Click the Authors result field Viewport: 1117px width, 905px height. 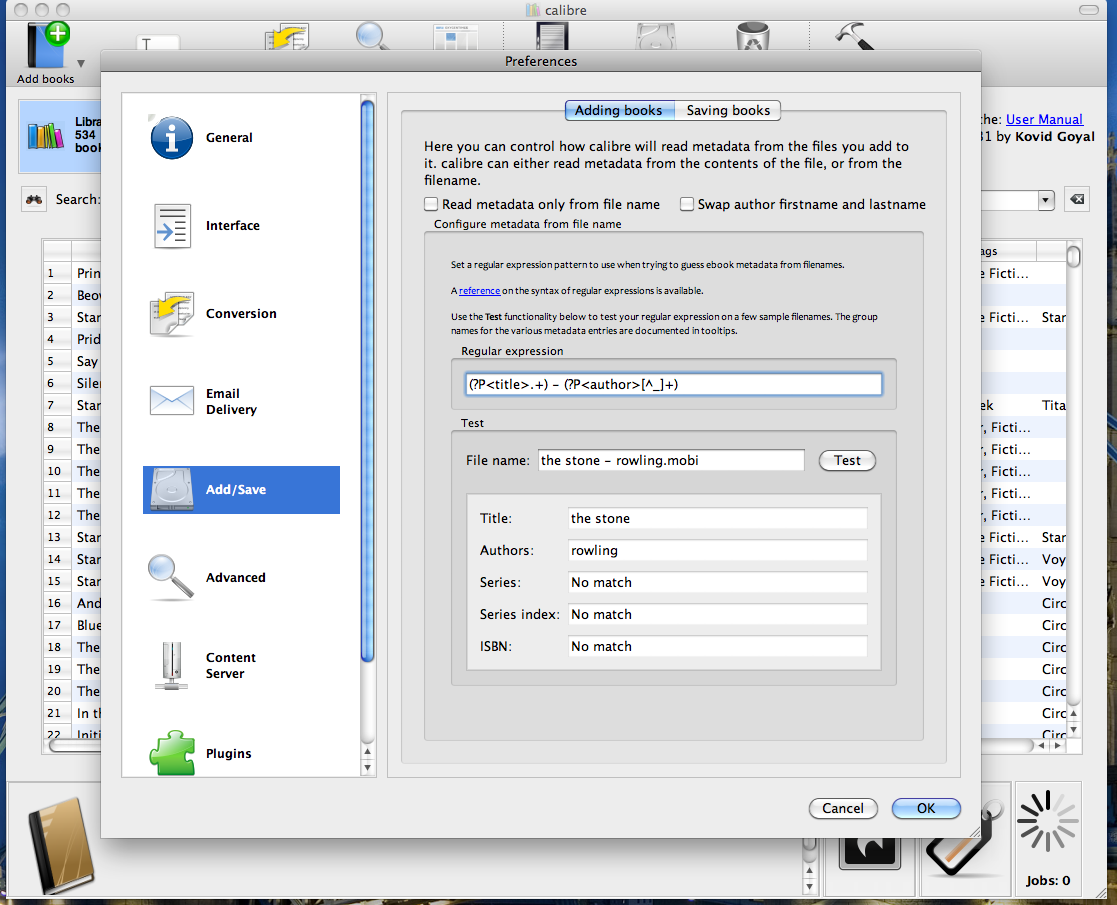pyautogui.click(x=717, y=550)
